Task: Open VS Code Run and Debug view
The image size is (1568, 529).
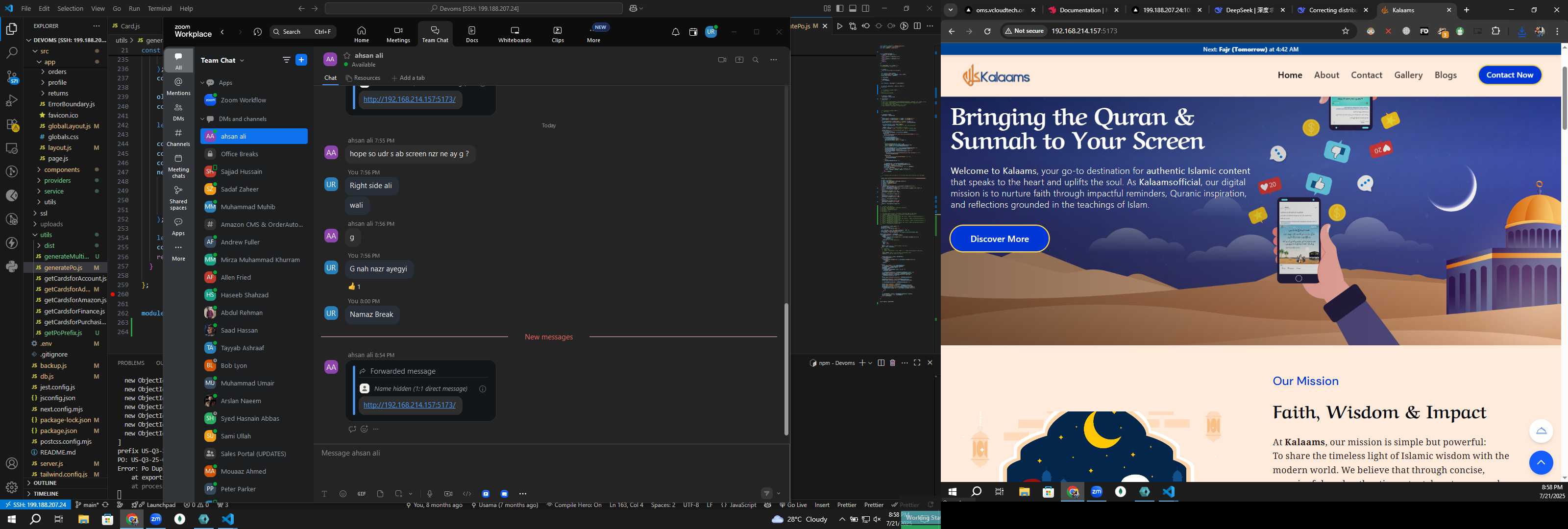Action: [12, 100]
